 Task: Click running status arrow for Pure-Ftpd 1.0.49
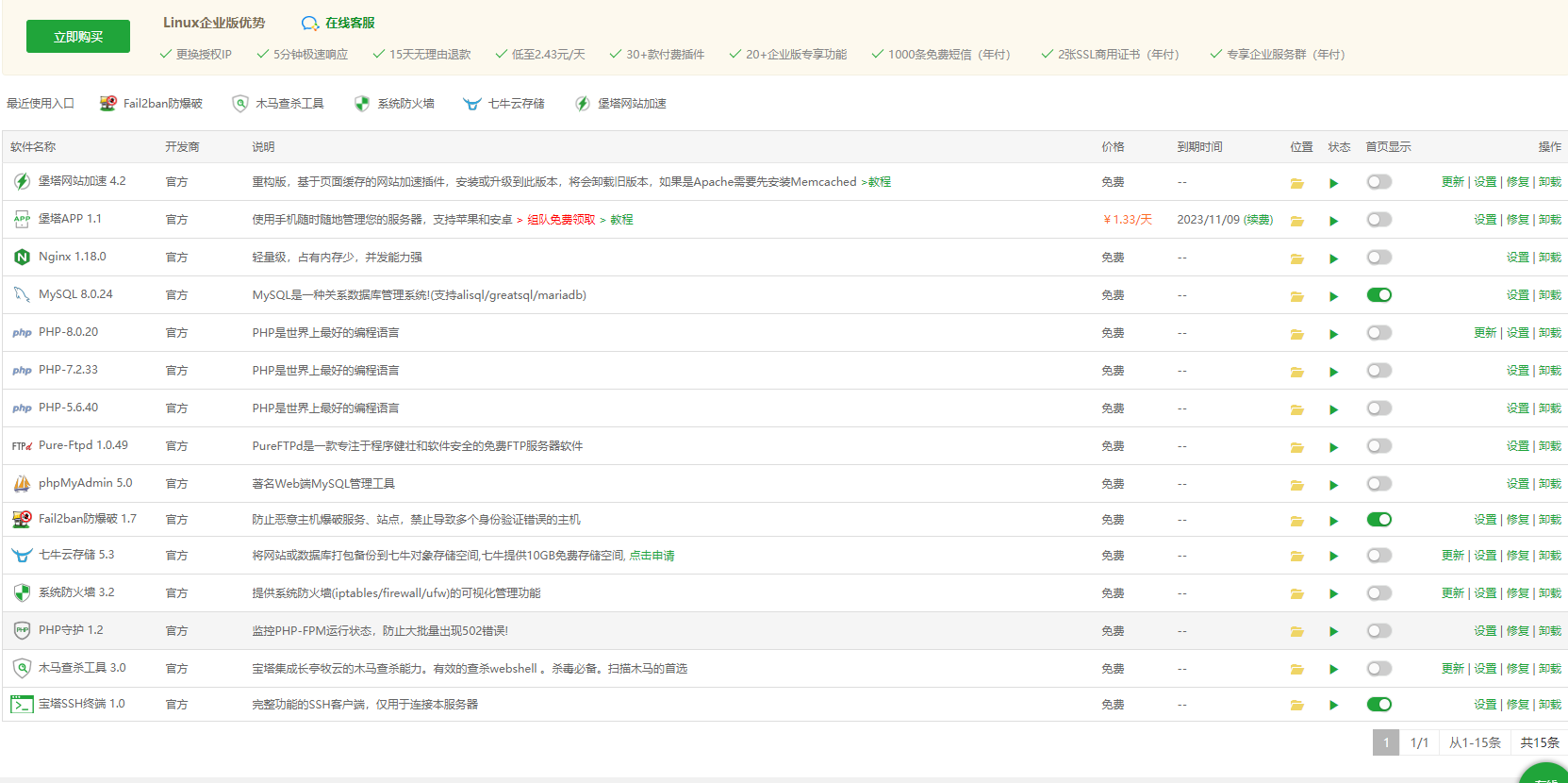tap(1334, 447)
